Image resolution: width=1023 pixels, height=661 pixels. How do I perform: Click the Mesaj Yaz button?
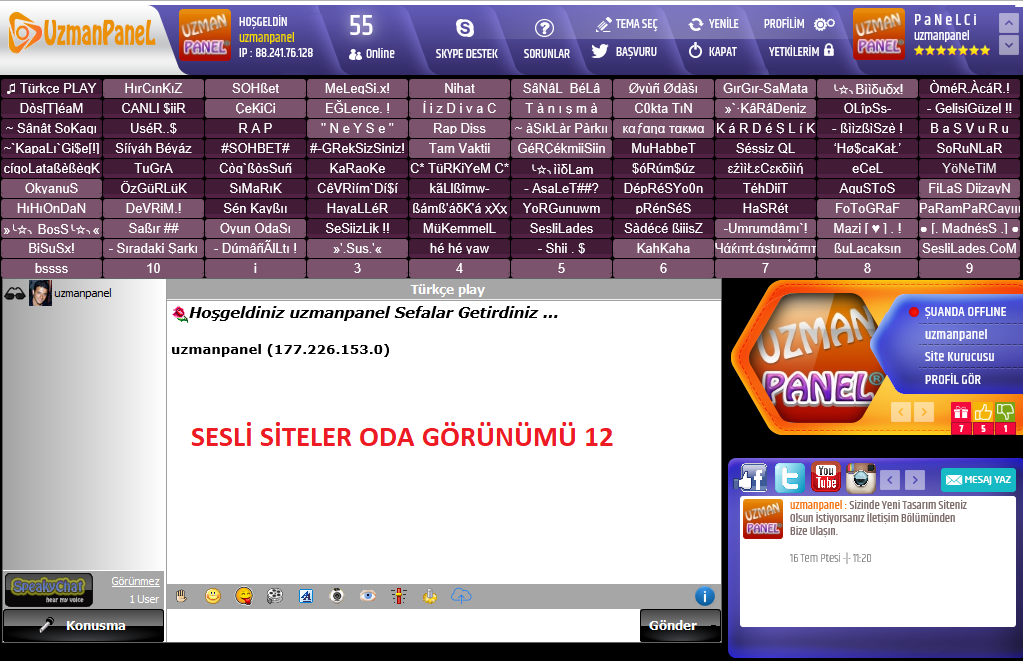point(978,480)
